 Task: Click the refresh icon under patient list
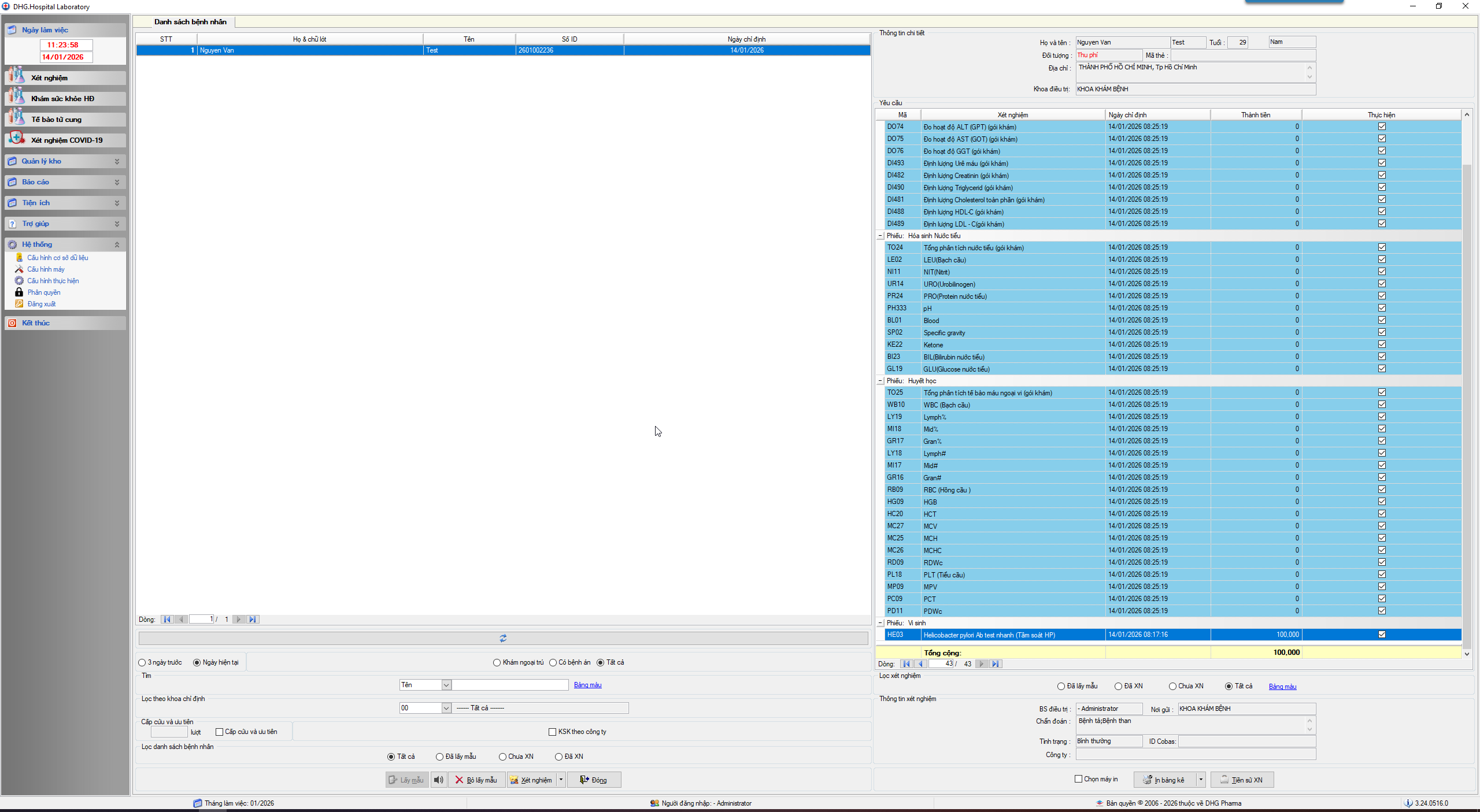(503, 638)
